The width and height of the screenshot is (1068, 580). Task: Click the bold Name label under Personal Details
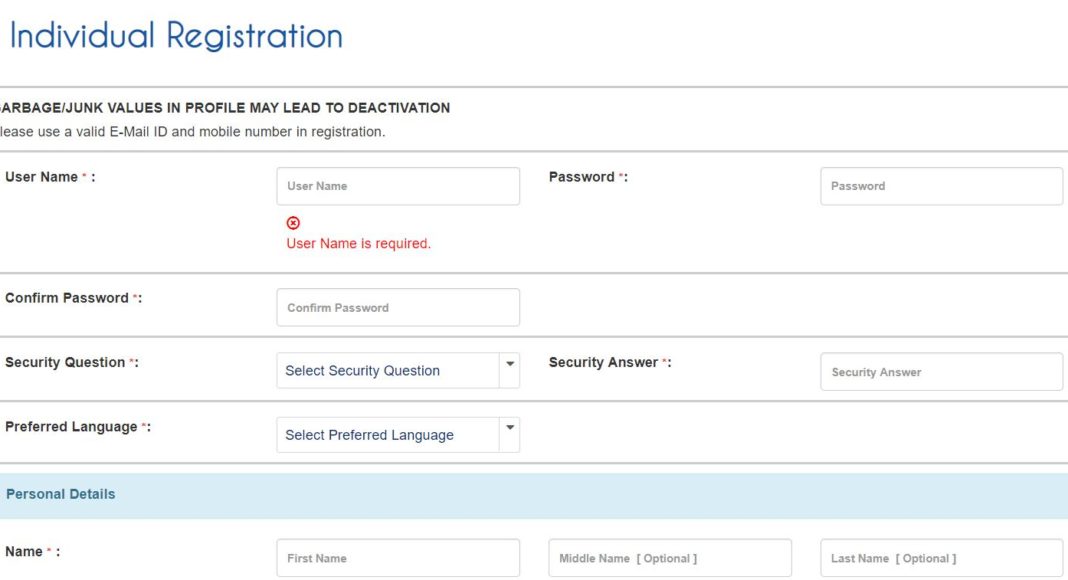point(24,552)
